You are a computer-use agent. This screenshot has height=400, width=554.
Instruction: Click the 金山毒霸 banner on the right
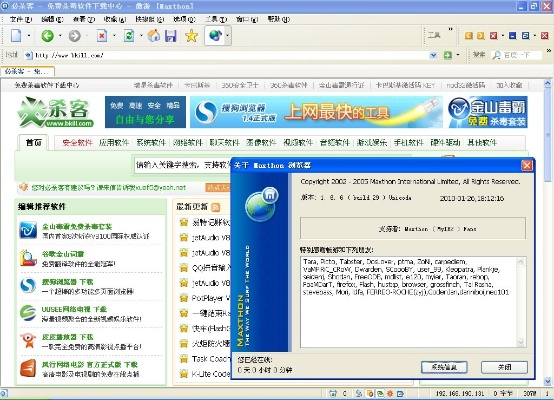(x=488, y=112)
